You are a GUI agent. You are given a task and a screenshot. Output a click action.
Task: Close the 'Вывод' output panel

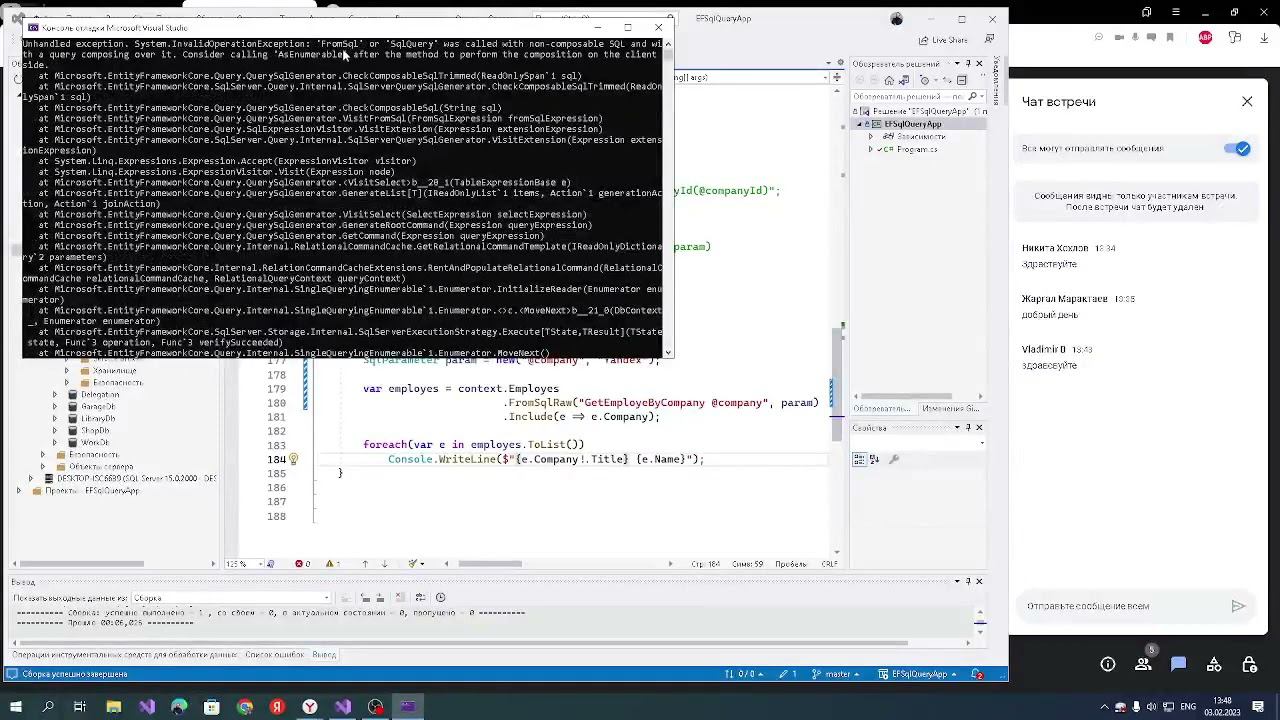[979, 581]
